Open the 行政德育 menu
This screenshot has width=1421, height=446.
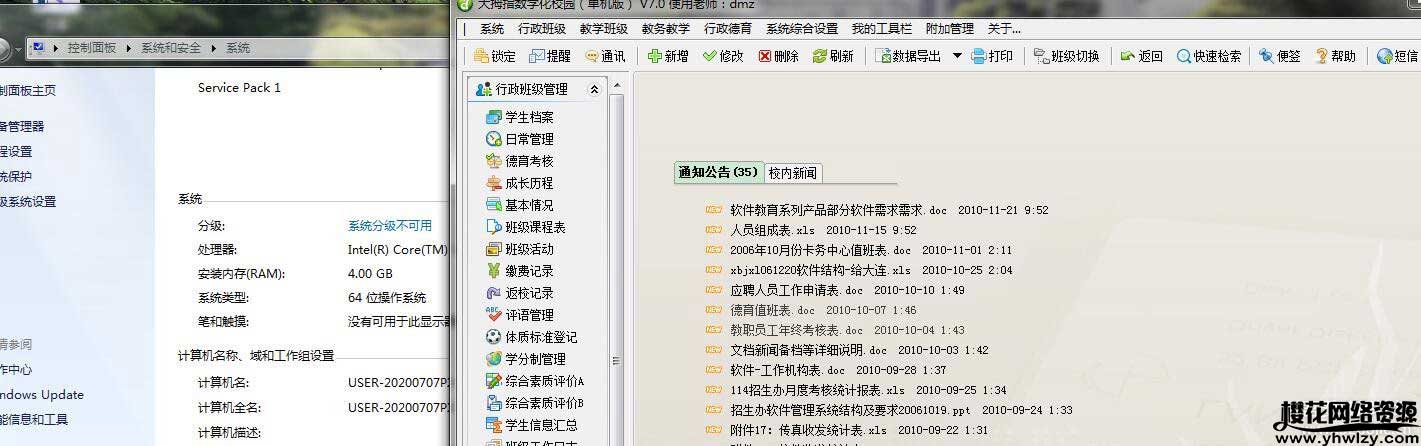click(x=728, y=29)
